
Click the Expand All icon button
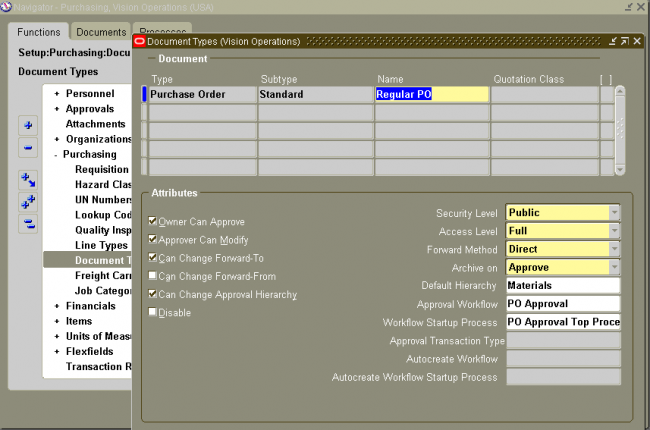tap(28, 202)
